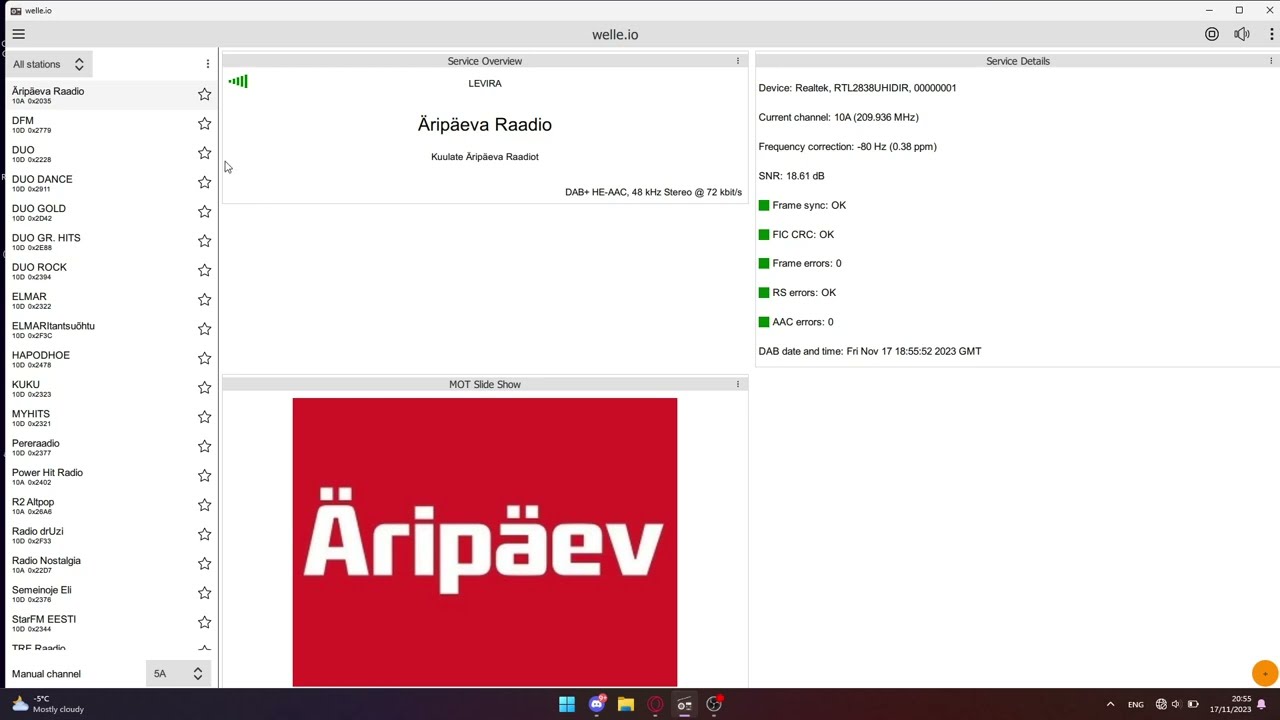The image size is (1280, 720).
Task: Open the Manual channel 5A selector
Action: click(178, 673)
